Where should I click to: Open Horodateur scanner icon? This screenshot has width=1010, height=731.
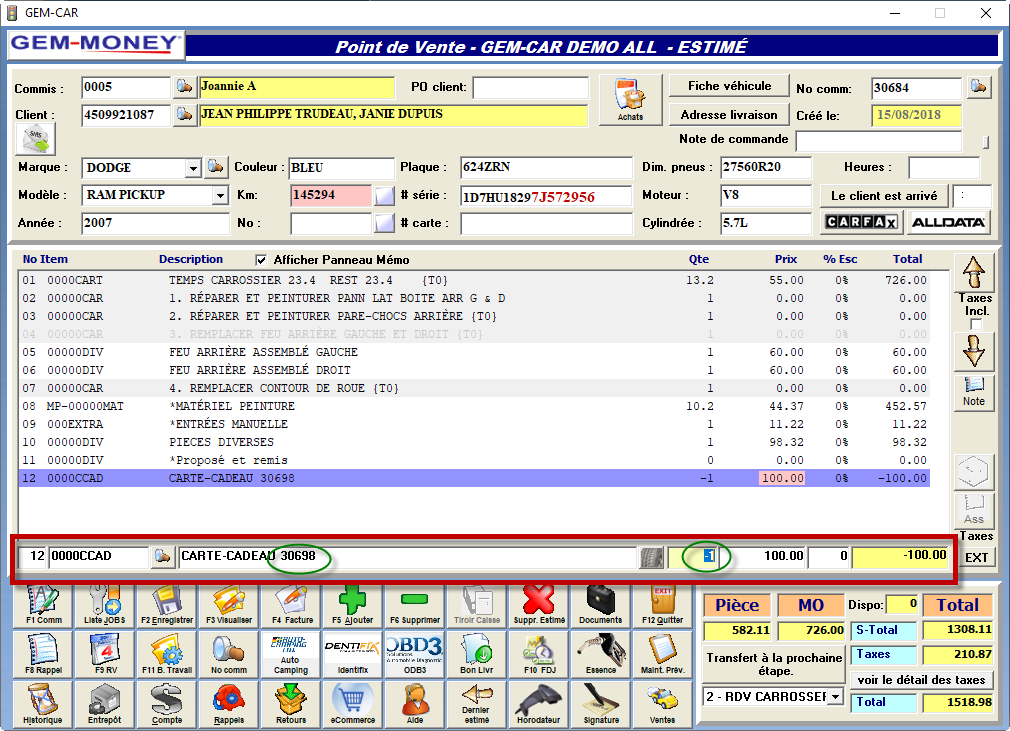point(538,703)
